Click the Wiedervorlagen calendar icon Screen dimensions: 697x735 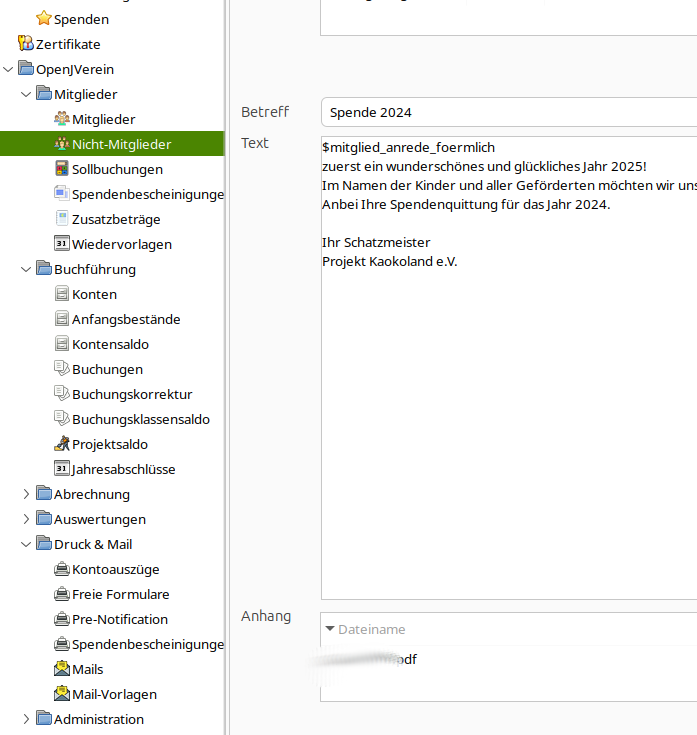pyautogui.click(x=62, y=243)
